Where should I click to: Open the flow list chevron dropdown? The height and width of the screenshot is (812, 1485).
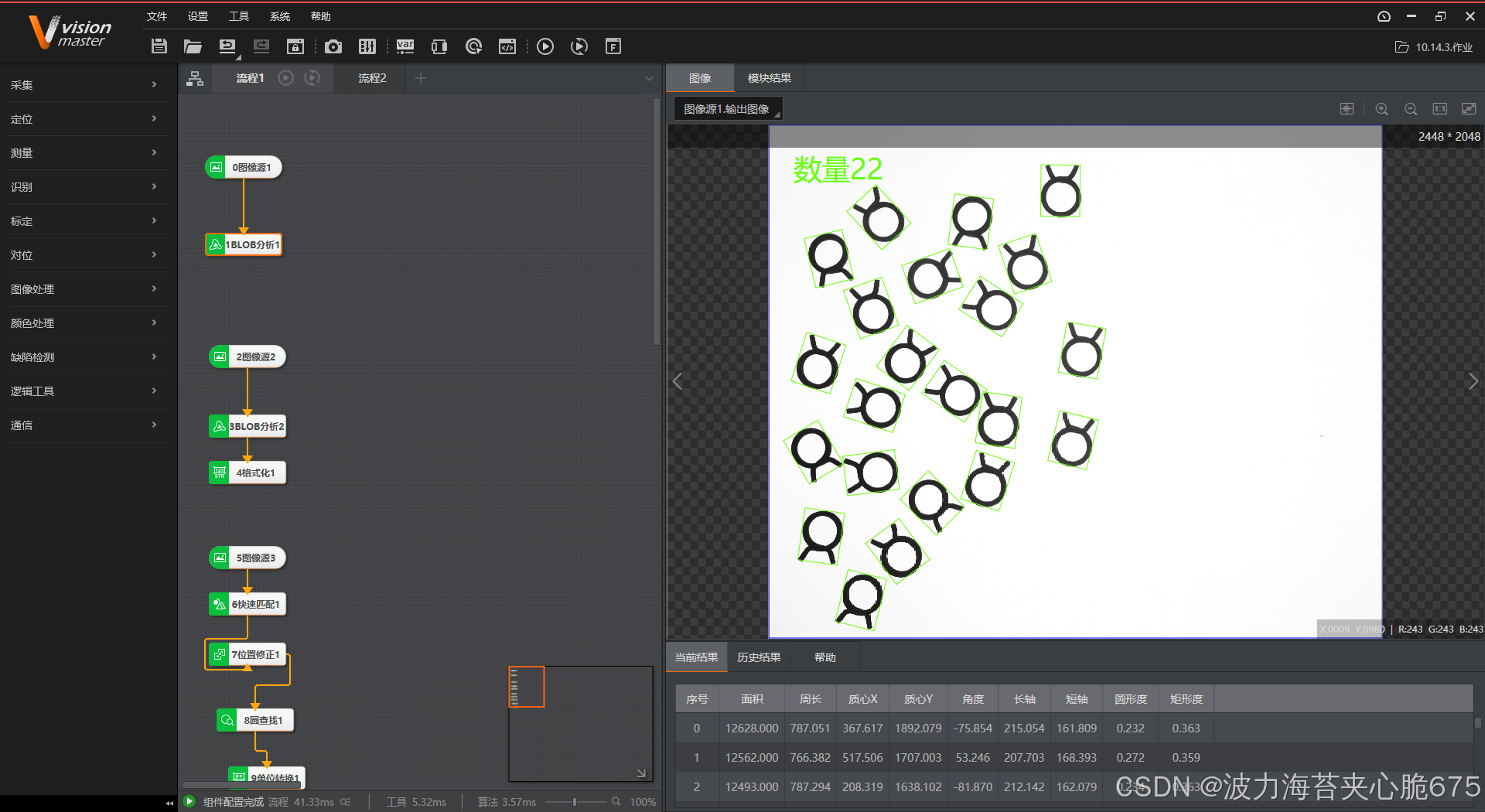[649, 78]
